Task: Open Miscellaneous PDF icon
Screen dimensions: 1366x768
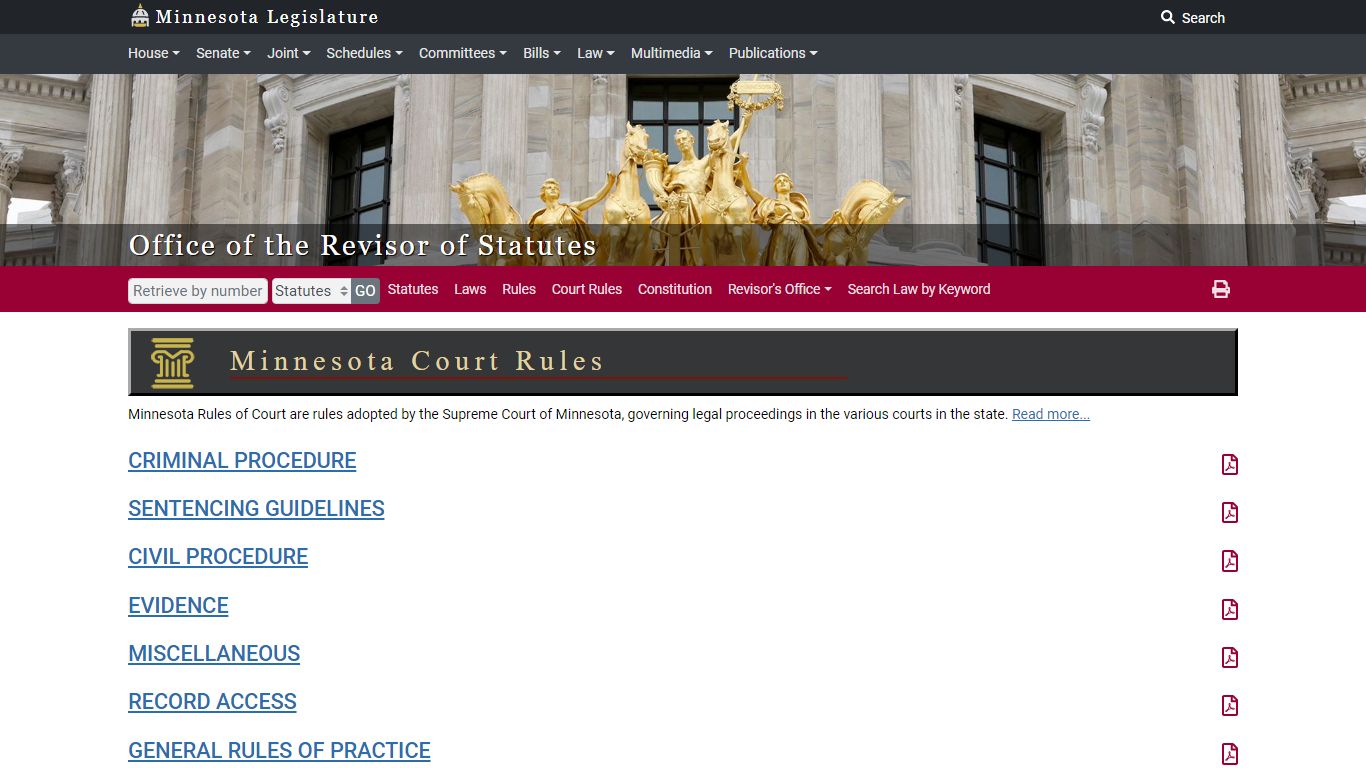Action: tap(1230, 657)
